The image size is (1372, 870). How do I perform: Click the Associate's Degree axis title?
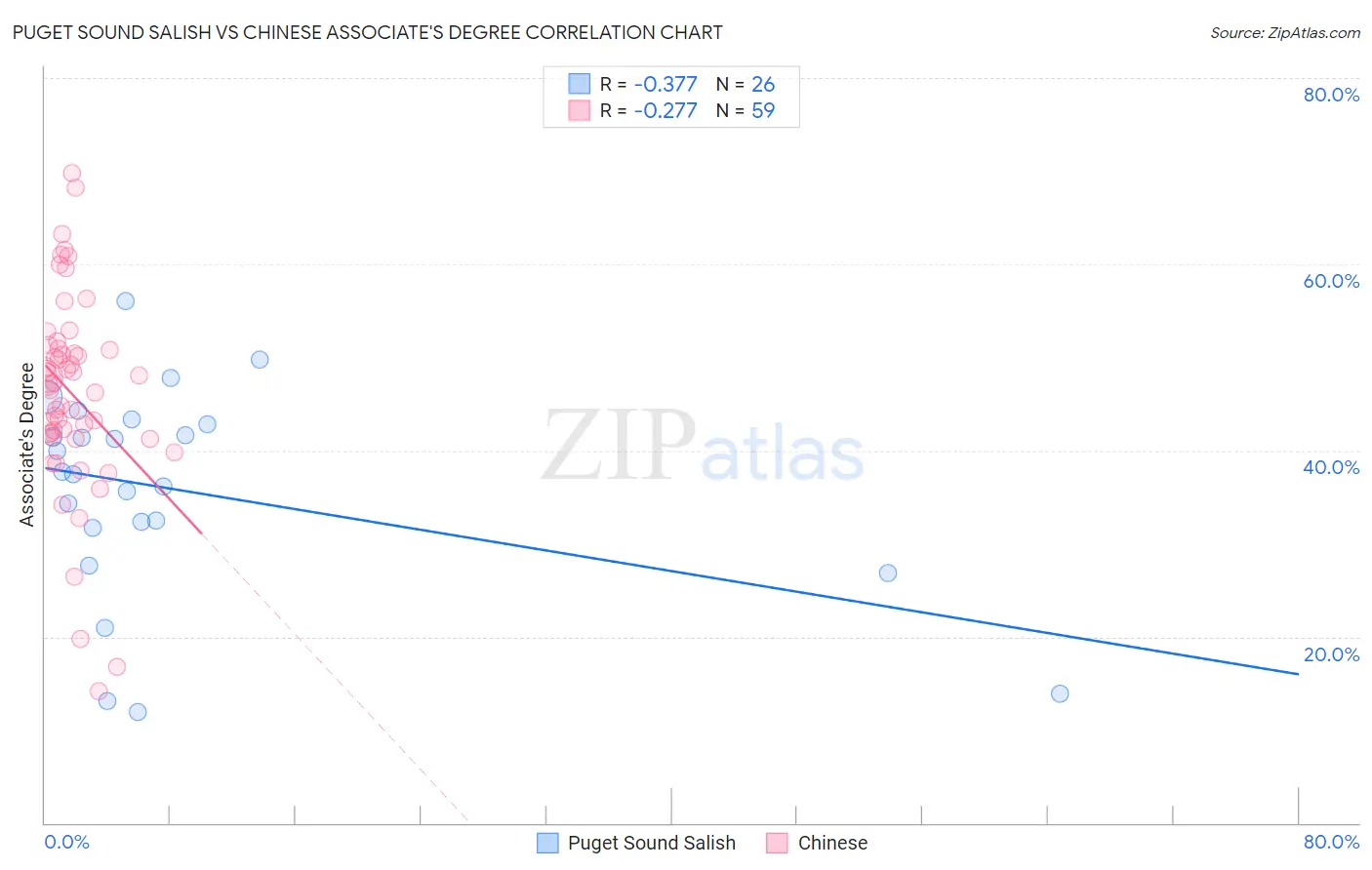pos(27,445)
